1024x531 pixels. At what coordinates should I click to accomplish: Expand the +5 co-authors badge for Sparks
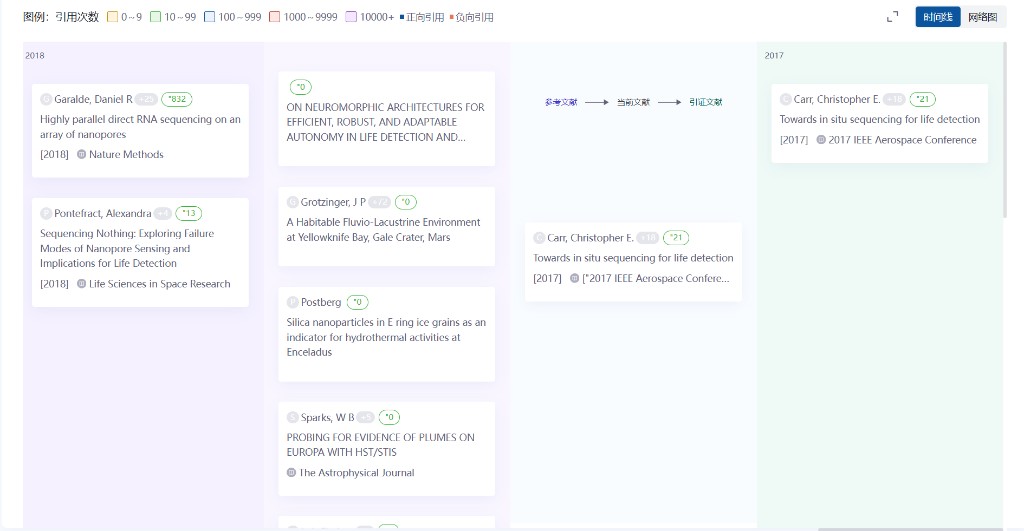[x=366, y=417]
